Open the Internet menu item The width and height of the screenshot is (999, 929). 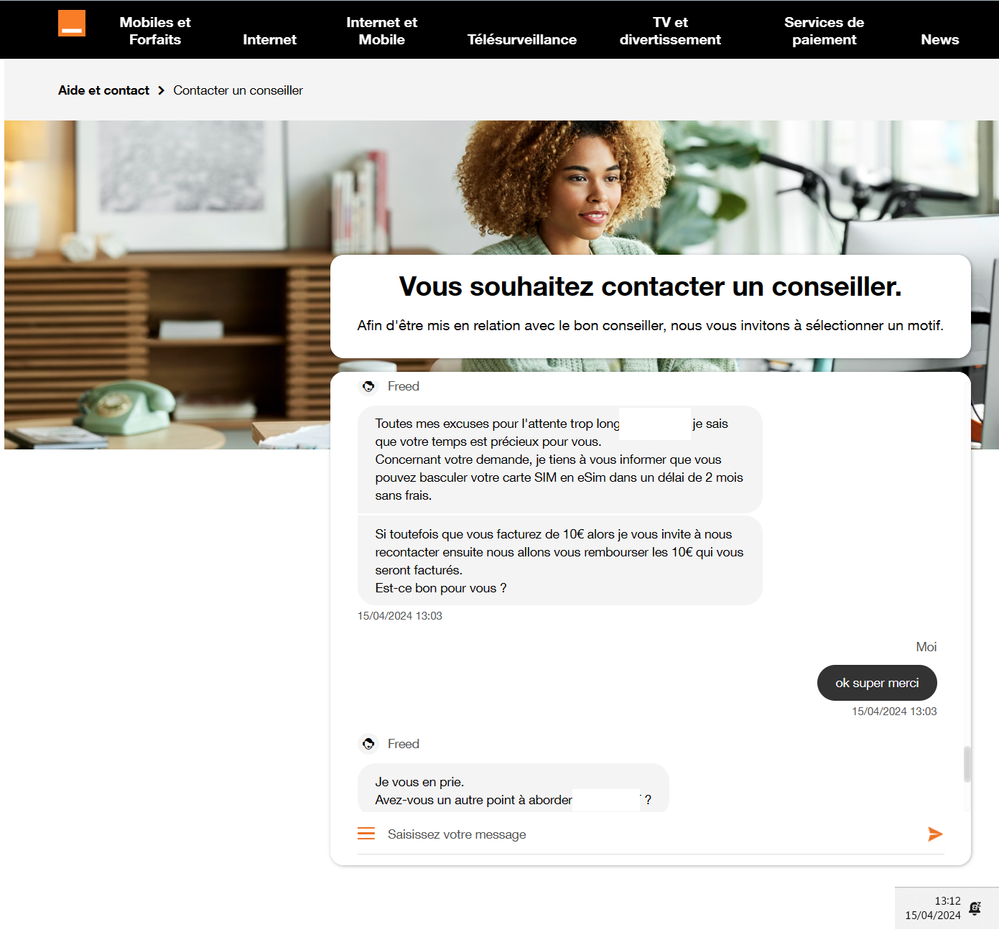tap(270, 40)
